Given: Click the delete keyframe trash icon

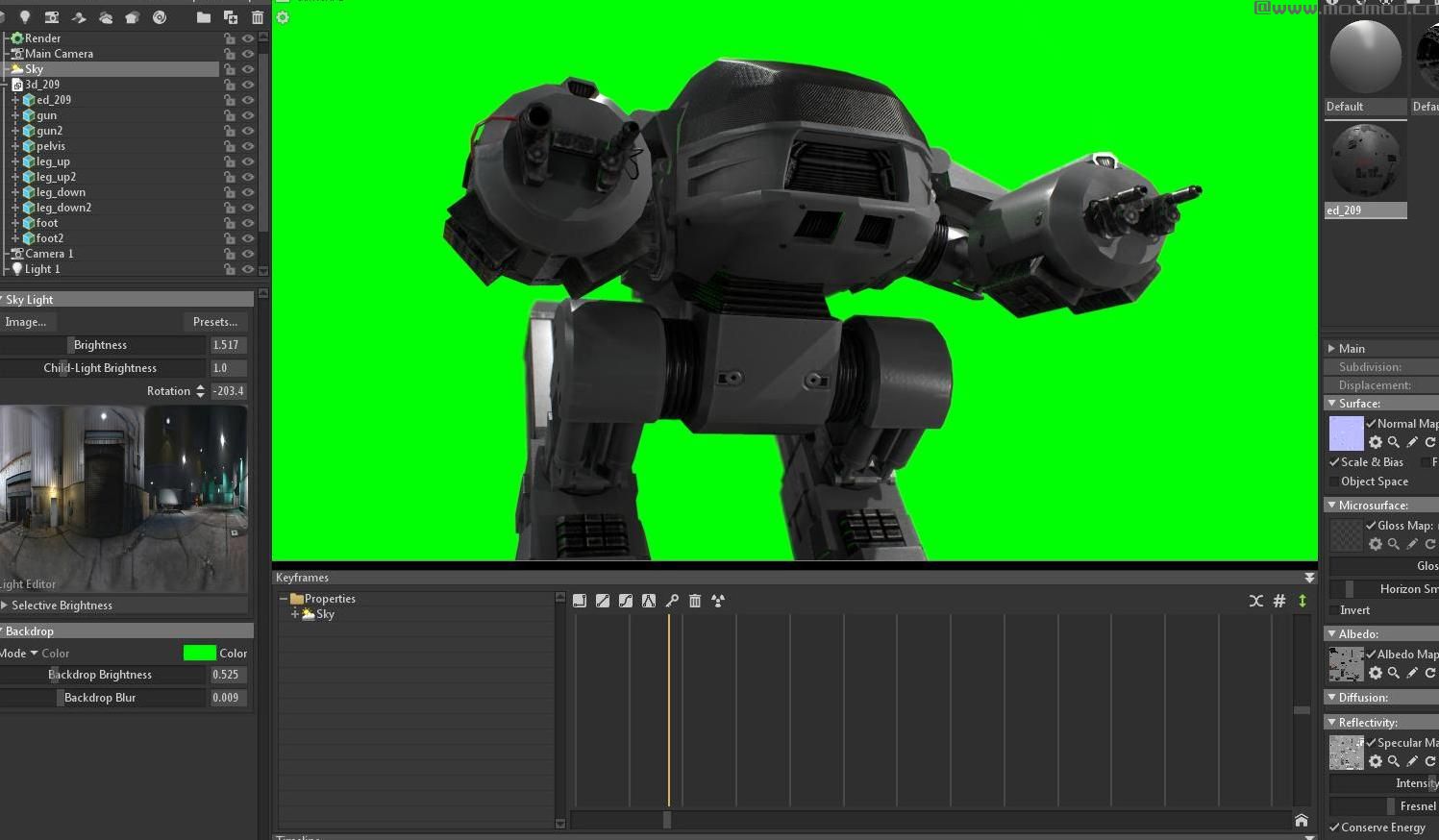Looking at the screenshot, I should [x=696, y=600].
